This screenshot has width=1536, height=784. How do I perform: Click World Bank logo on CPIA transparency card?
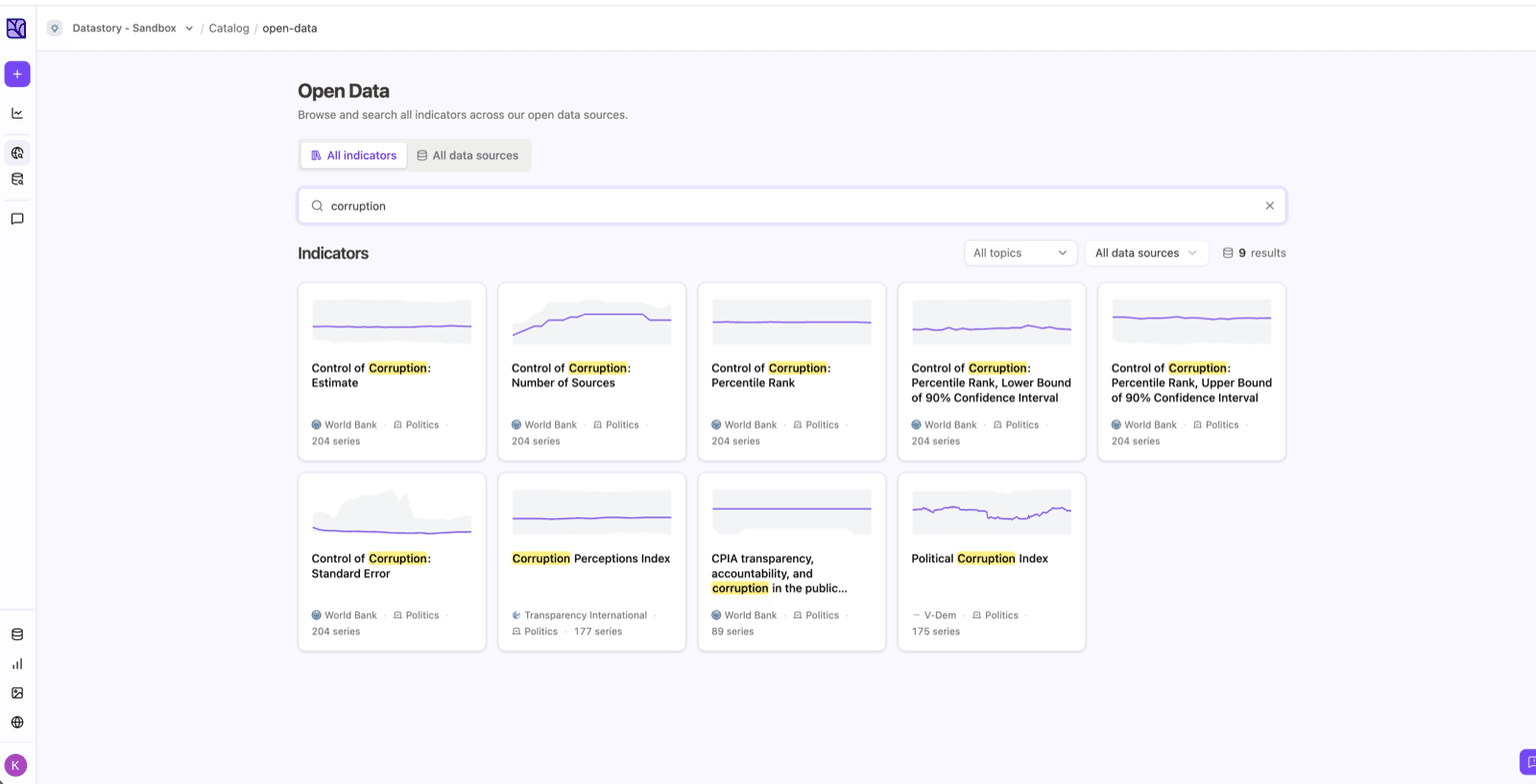click(x=717, y=615)
